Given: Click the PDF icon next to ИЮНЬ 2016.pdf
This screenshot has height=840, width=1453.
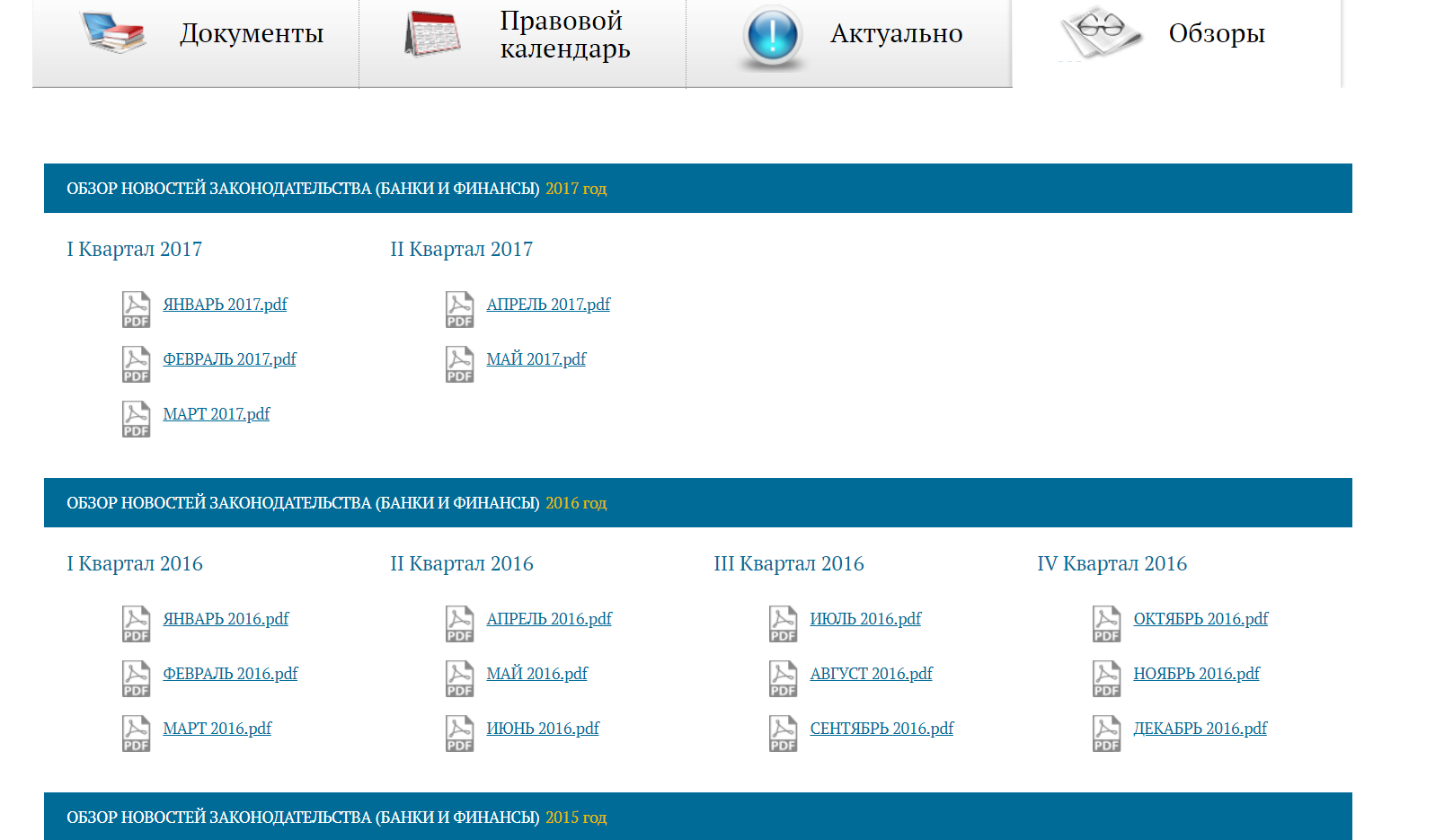Looking at the screenshot, I should [459, 733].
